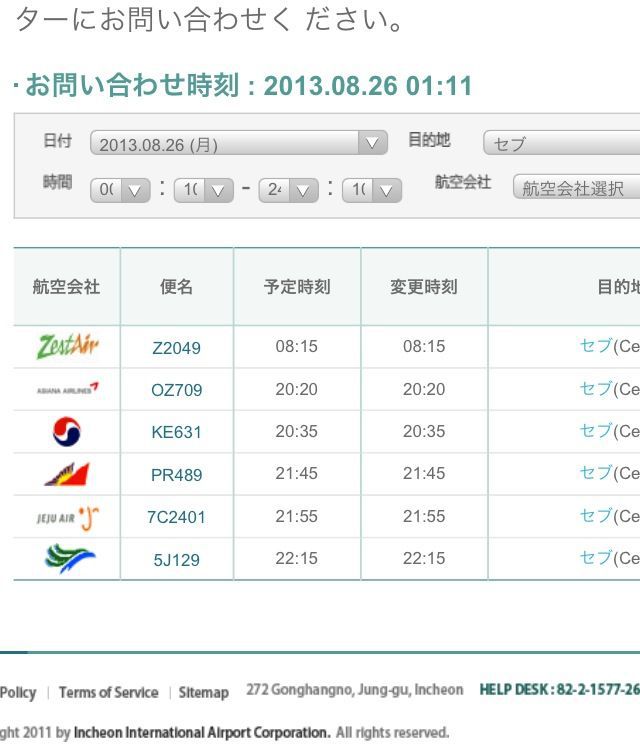Click セブ destination link in Z2049 row
The image size is (640, 751).
click(x=596, y=345)
